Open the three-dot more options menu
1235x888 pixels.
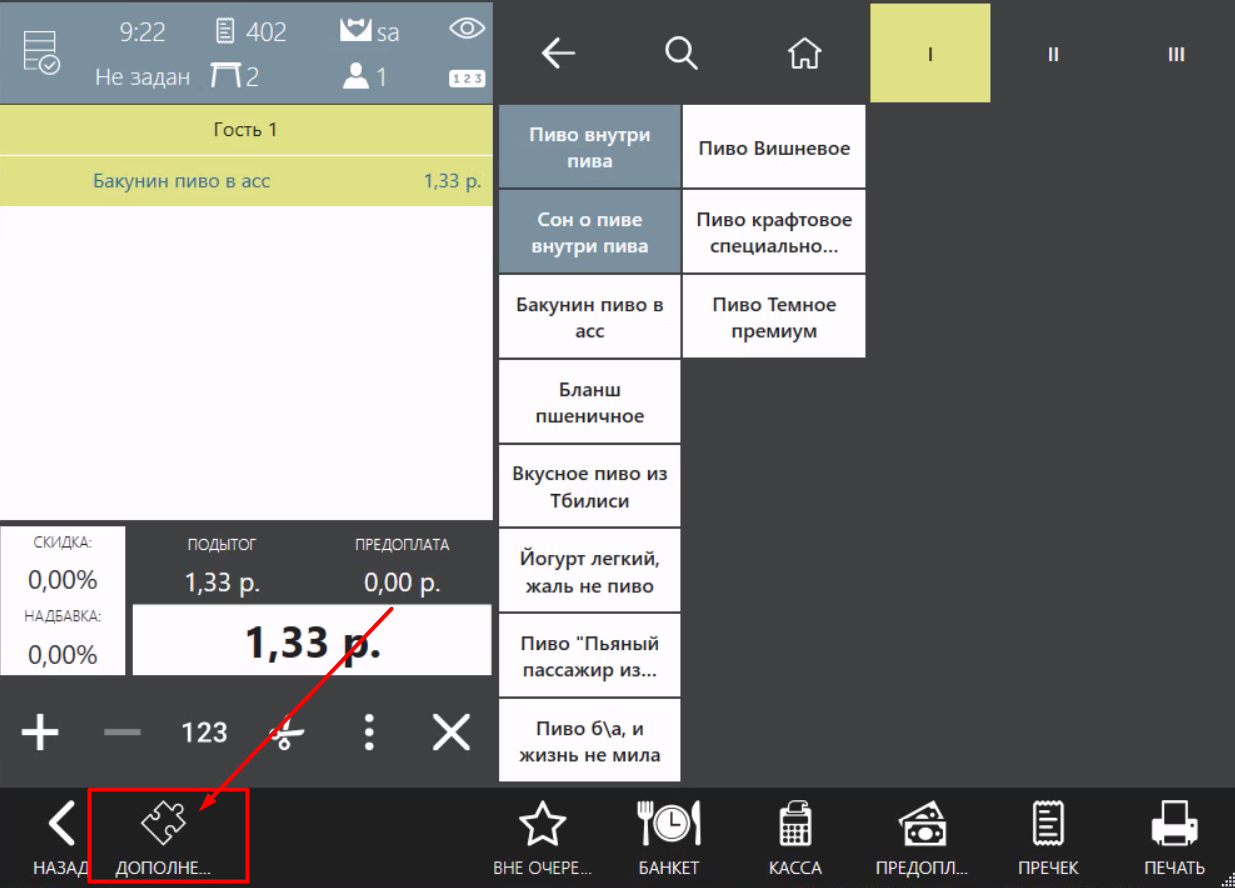pos(369,733)
